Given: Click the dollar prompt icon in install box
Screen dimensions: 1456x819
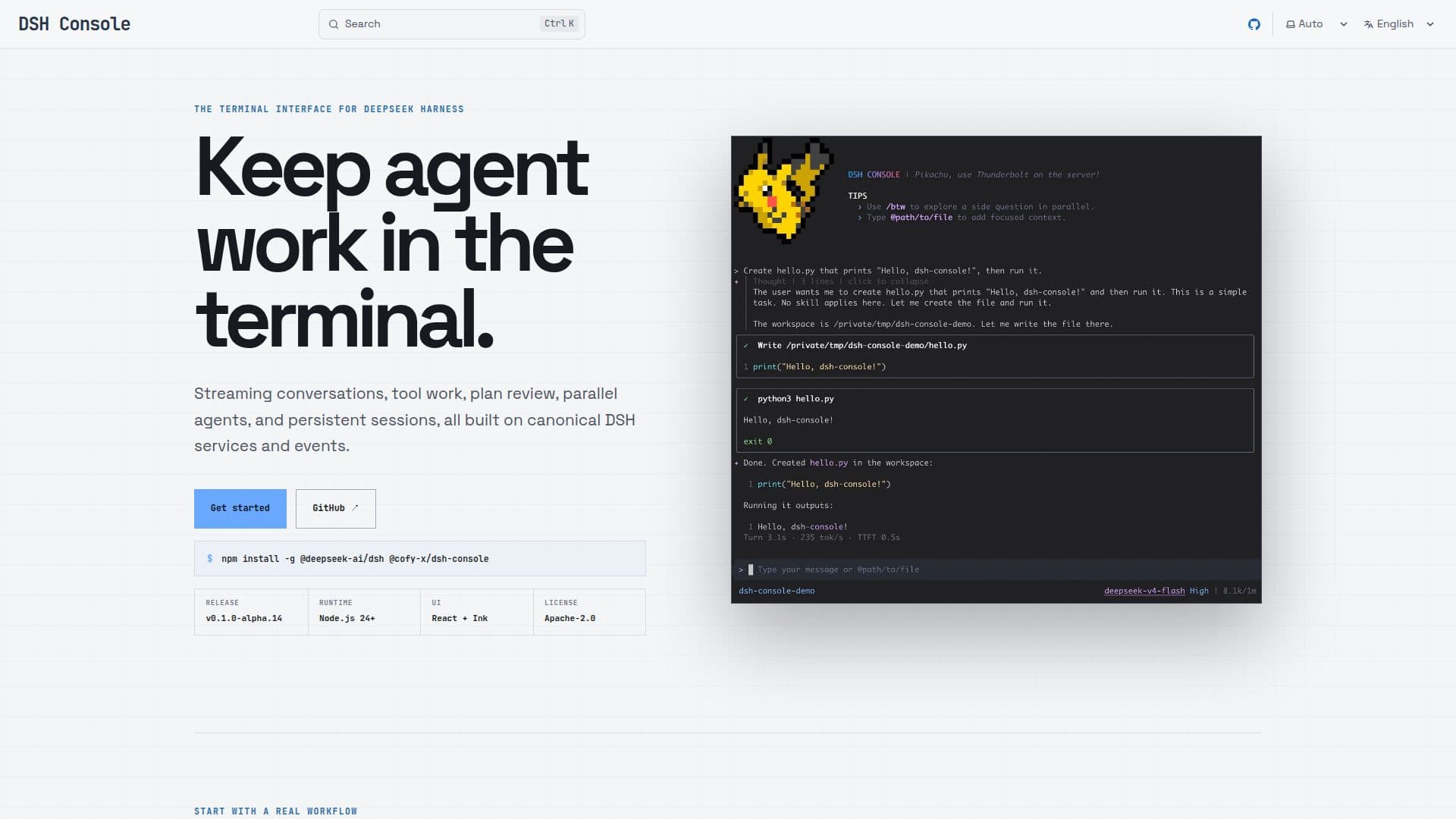Looking at the screenshot, I should pyautogui.click(x=210, y=559).
